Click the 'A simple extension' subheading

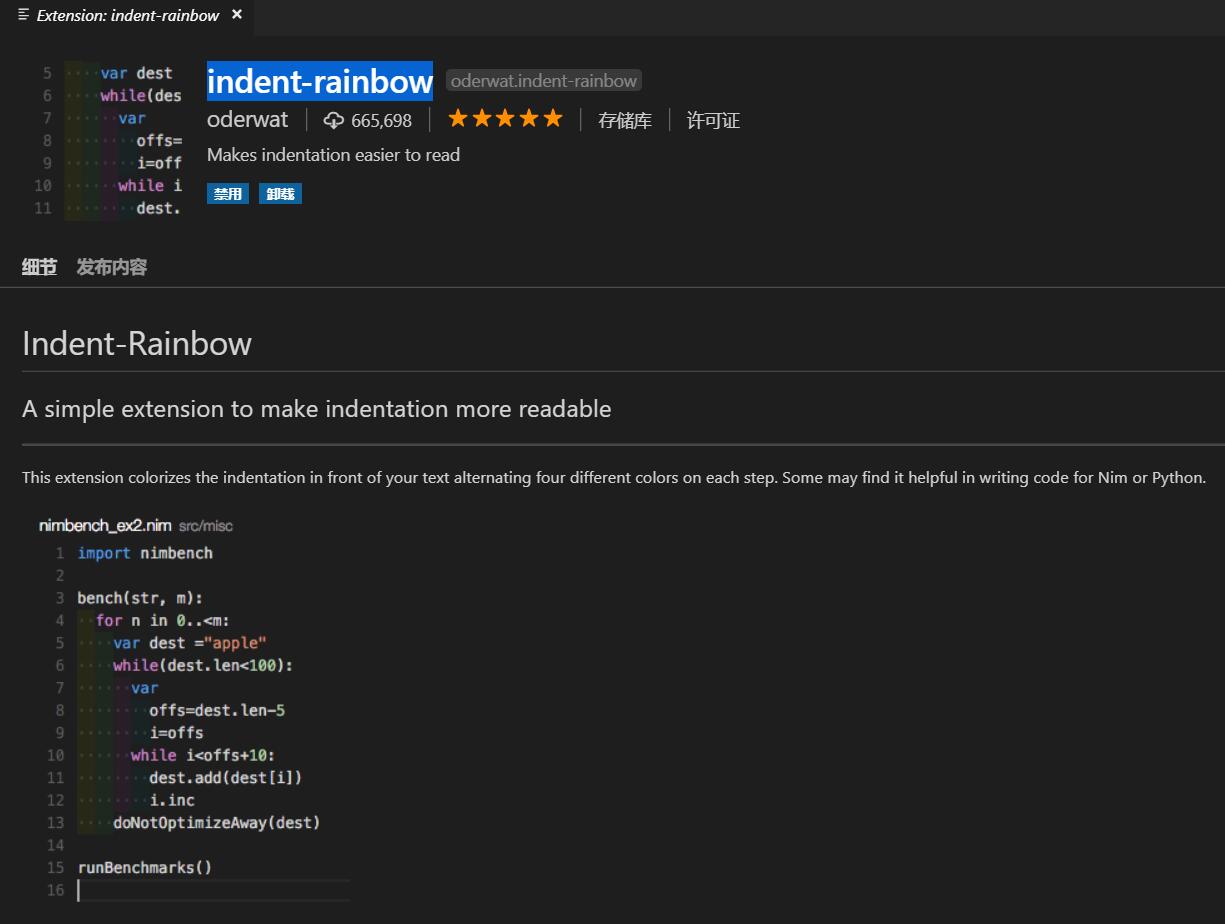[316, 409]
